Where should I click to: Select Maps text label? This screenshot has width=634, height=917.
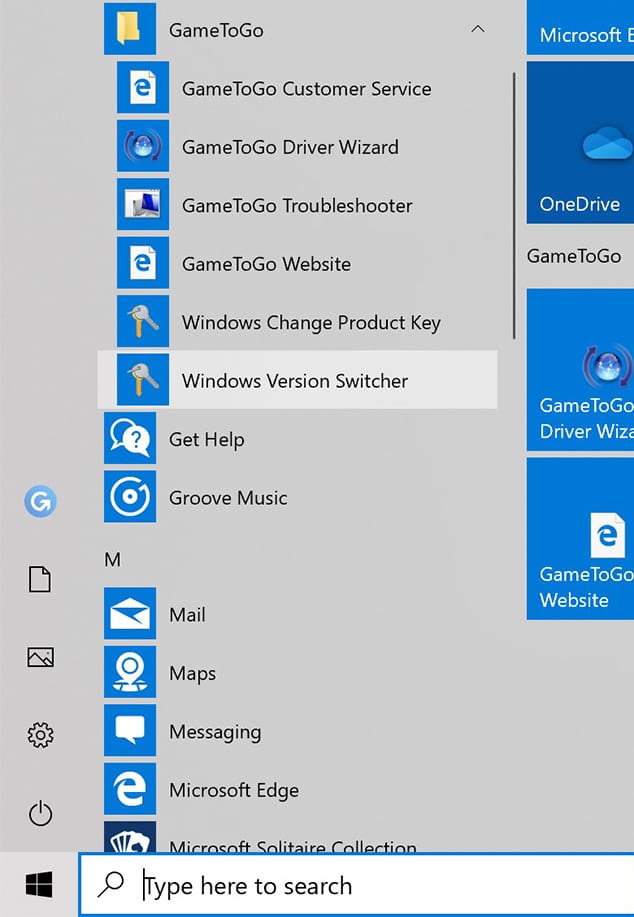point(192,674)
